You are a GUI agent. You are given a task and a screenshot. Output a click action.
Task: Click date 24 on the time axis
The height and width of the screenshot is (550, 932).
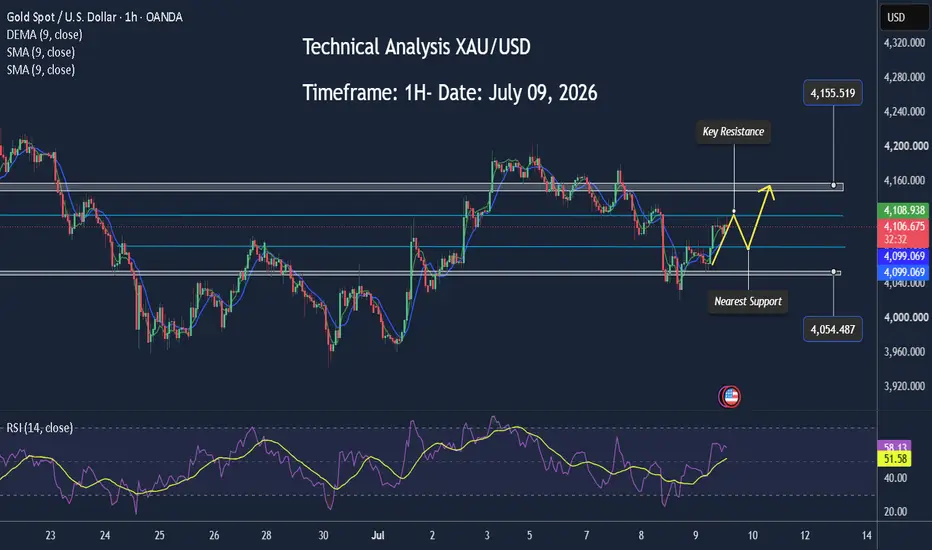pos(105,536)
